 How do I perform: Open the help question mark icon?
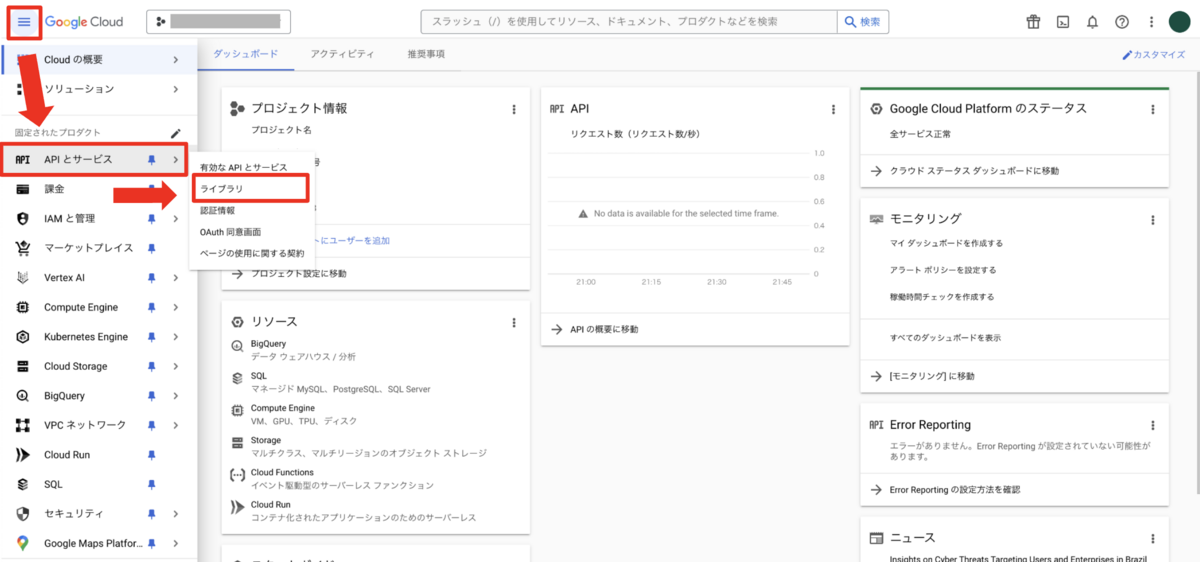(x=1121, y=21)
